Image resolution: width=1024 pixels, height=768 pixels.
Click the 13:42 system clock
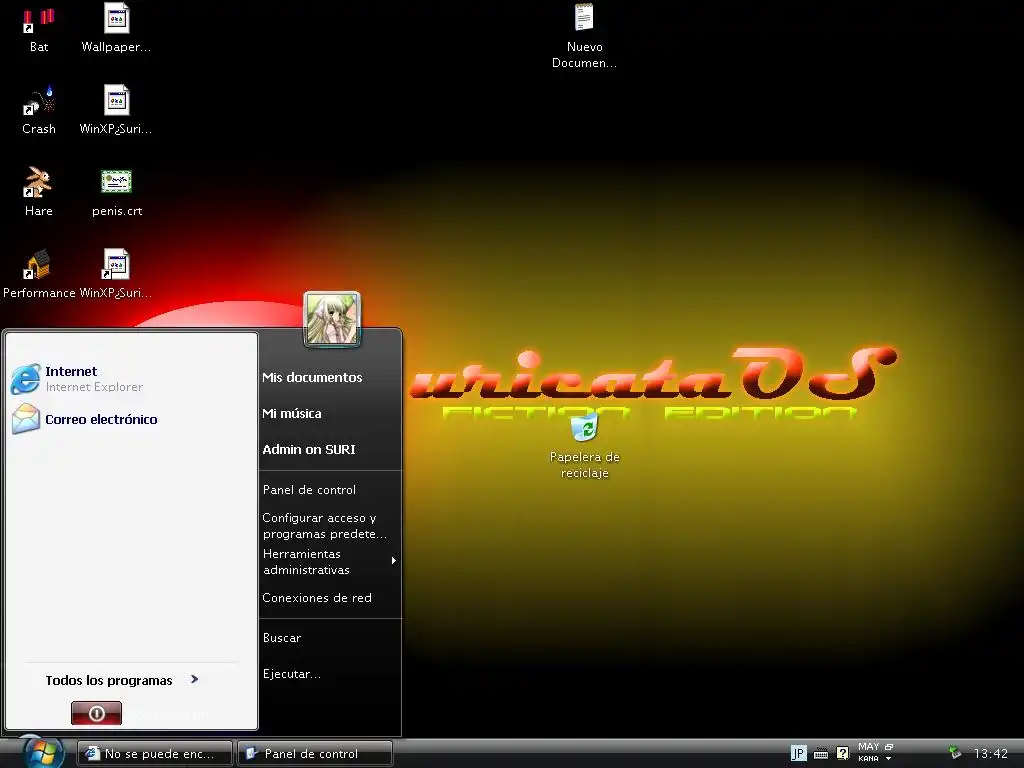tap(991, 754)
